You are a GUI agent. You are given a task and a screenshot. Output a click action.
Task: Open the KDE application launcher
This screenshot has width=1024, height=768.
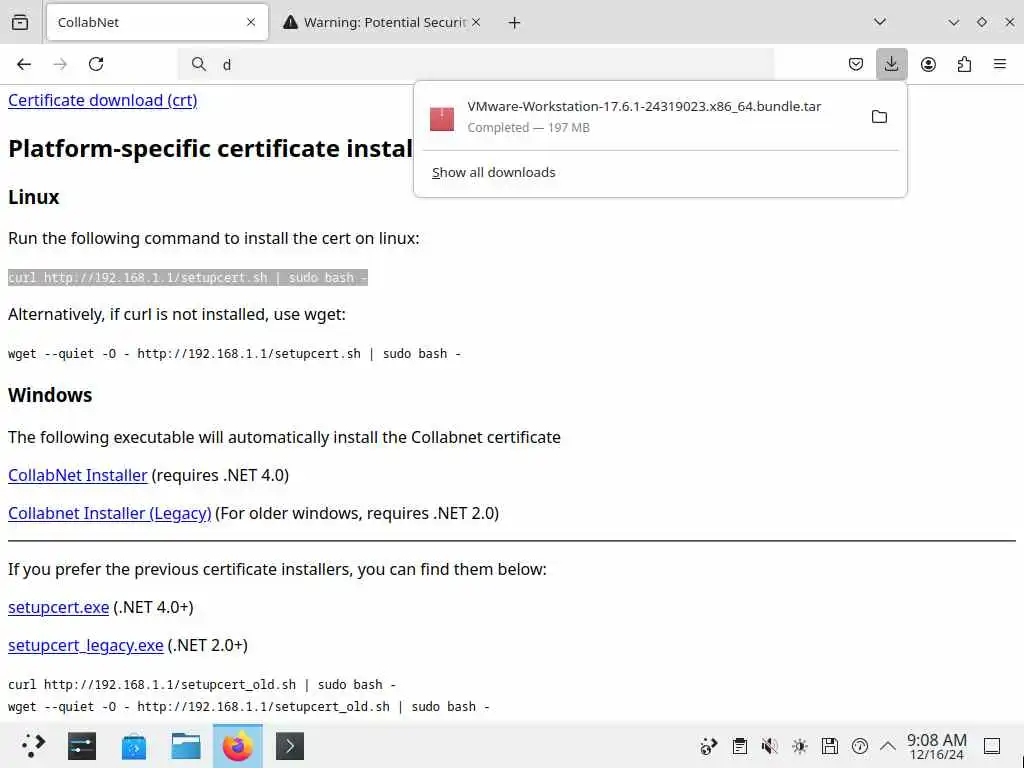click(x=33, y=746)
